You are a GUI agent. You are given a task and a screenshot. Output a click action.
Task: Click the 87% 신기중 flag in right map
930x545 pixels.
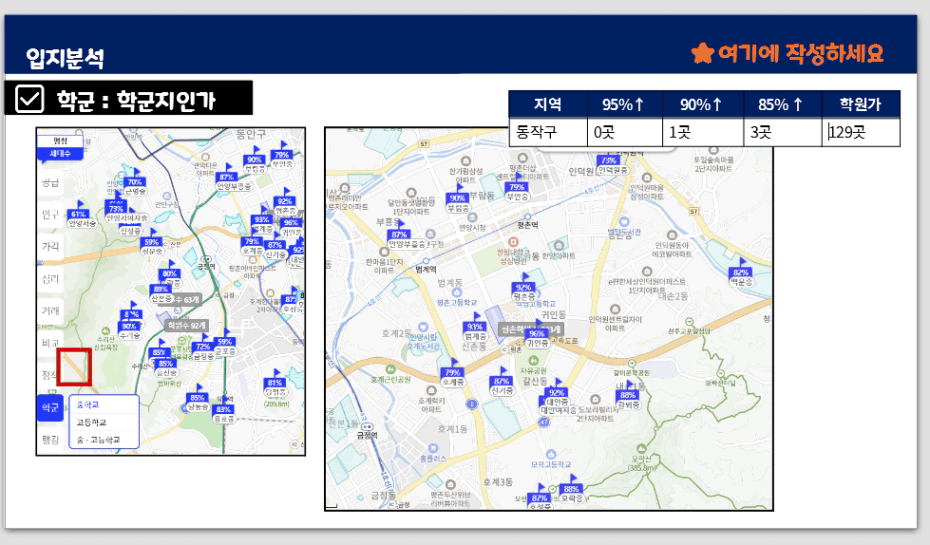coord(502,383)
